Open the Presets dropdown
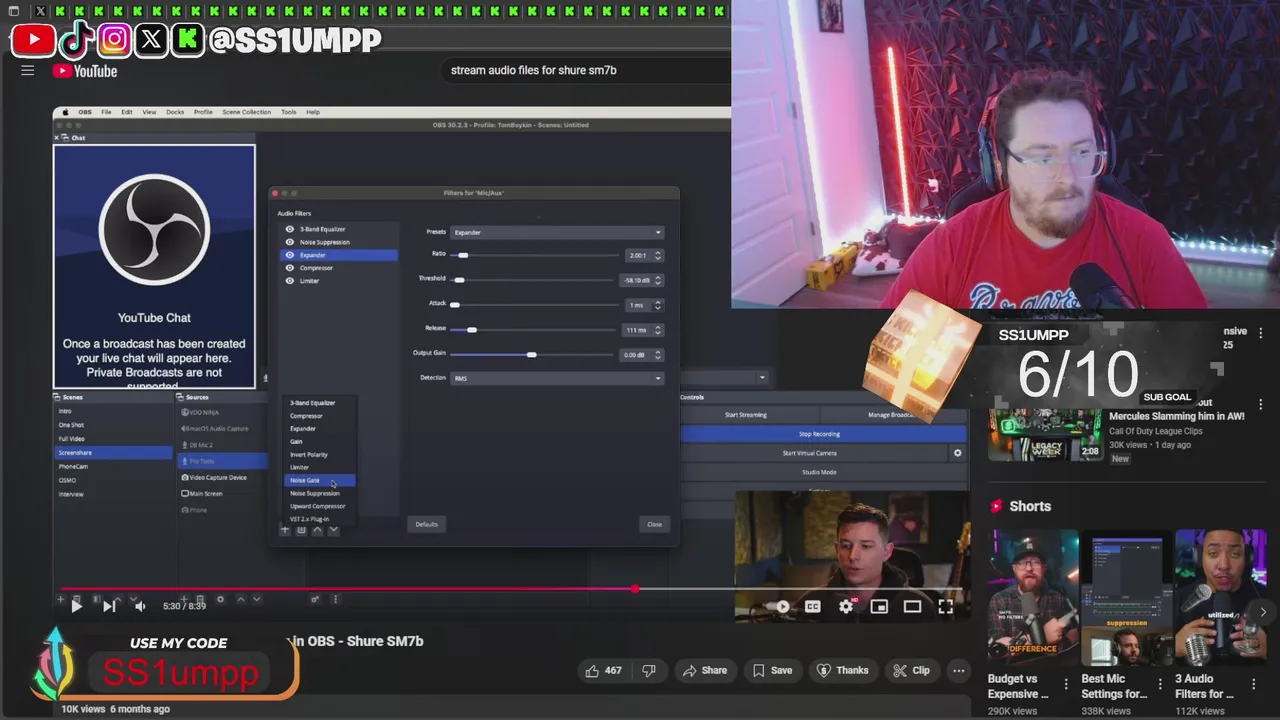Image resolution: width=1280 pixels, height=720 pixels. [557, 232]
